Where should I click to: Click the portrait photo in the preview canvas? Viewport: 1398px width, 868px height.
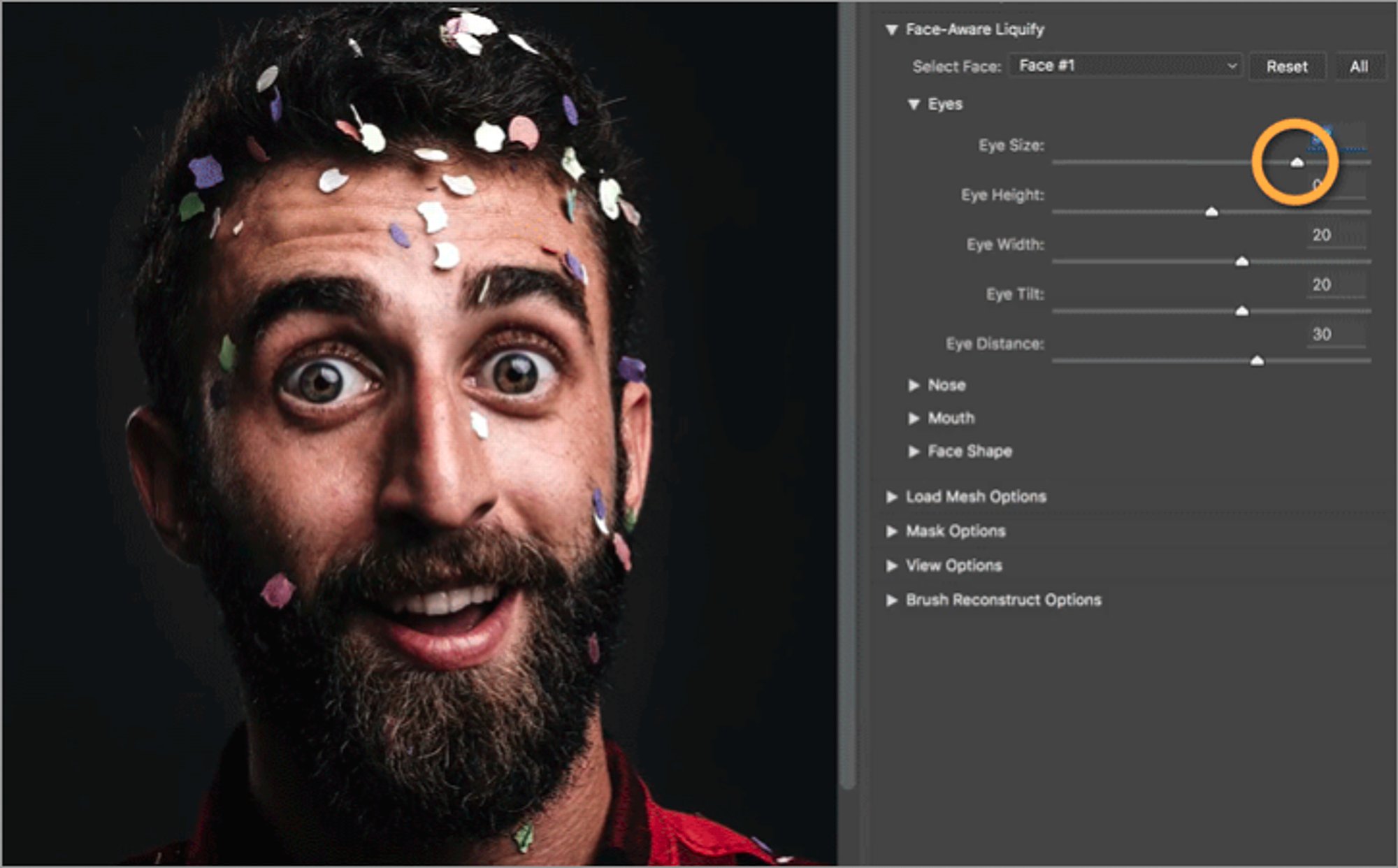[x=419, y=433]
